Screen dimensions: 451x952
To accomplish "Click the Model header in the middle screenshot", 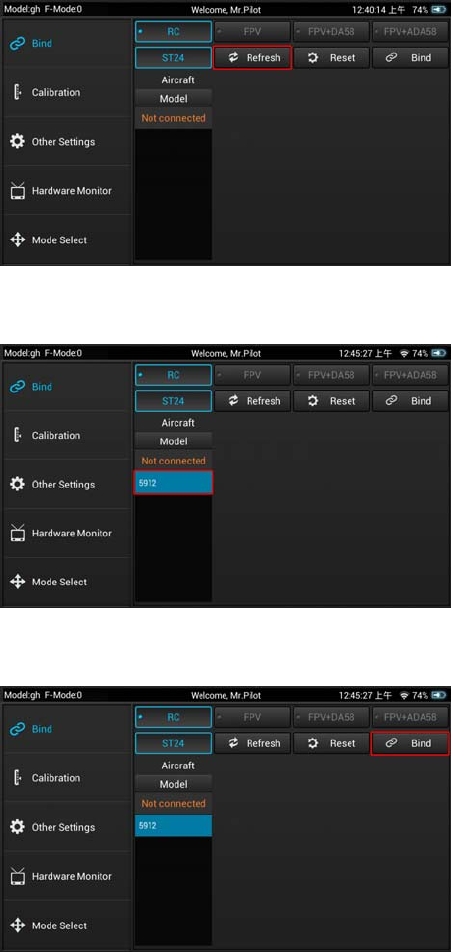I will [174, 441].
